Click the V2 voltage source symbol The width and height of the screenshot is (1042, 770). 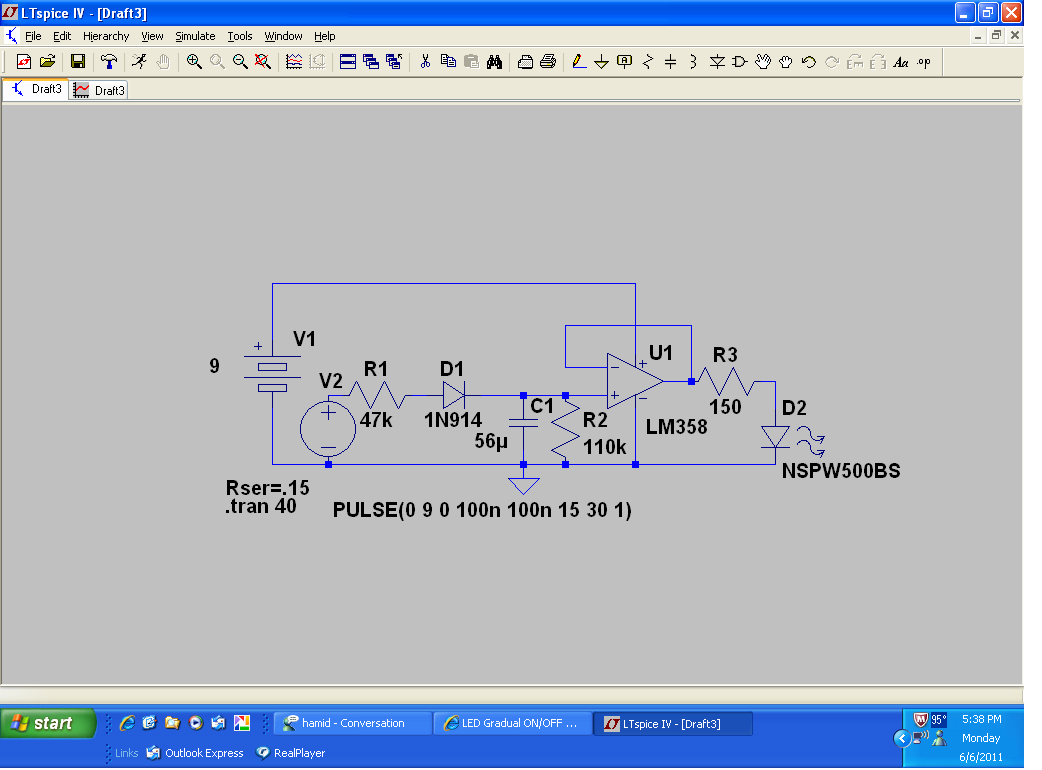328,429
